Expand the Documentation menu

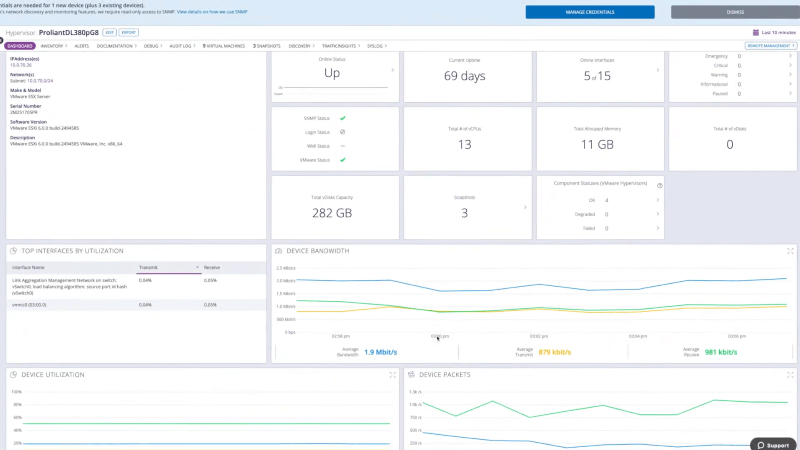point(116,46)
